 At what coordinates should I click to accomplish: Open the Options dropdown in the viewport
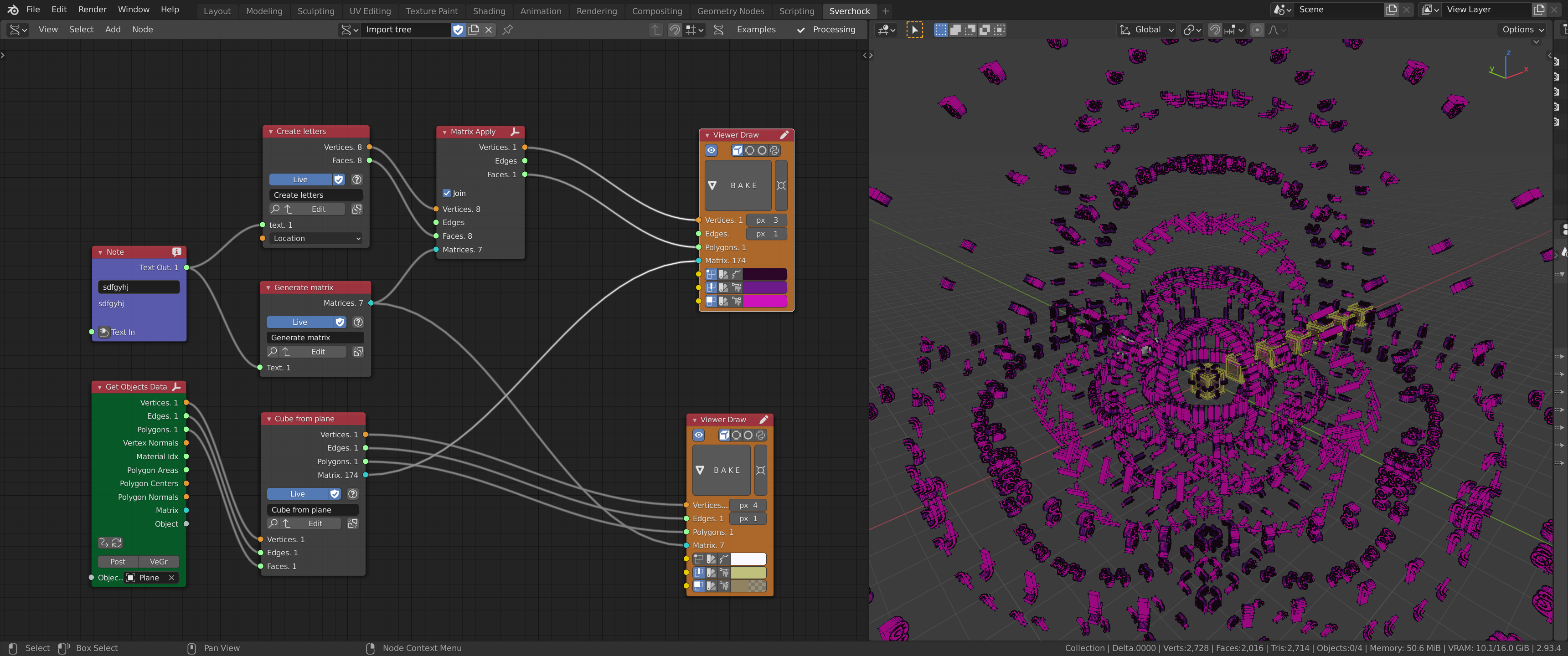tap(1523, 30)
